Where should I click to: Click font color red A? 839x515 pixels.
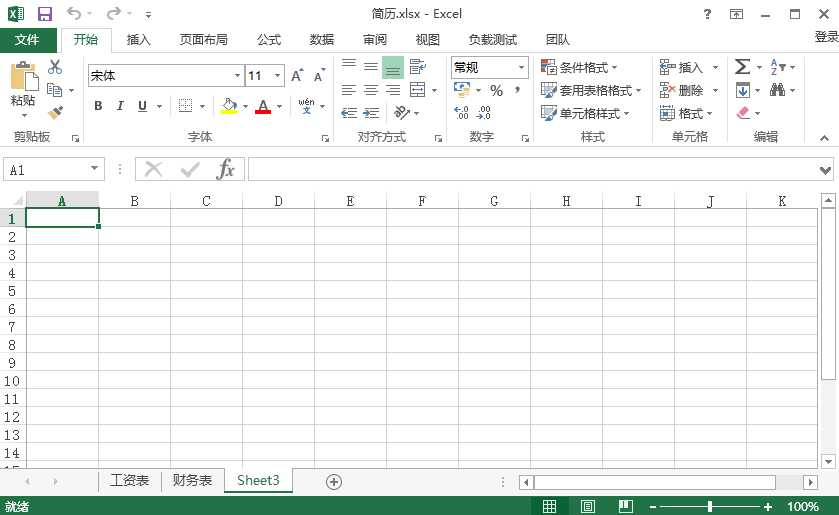[x=263, y=106]
